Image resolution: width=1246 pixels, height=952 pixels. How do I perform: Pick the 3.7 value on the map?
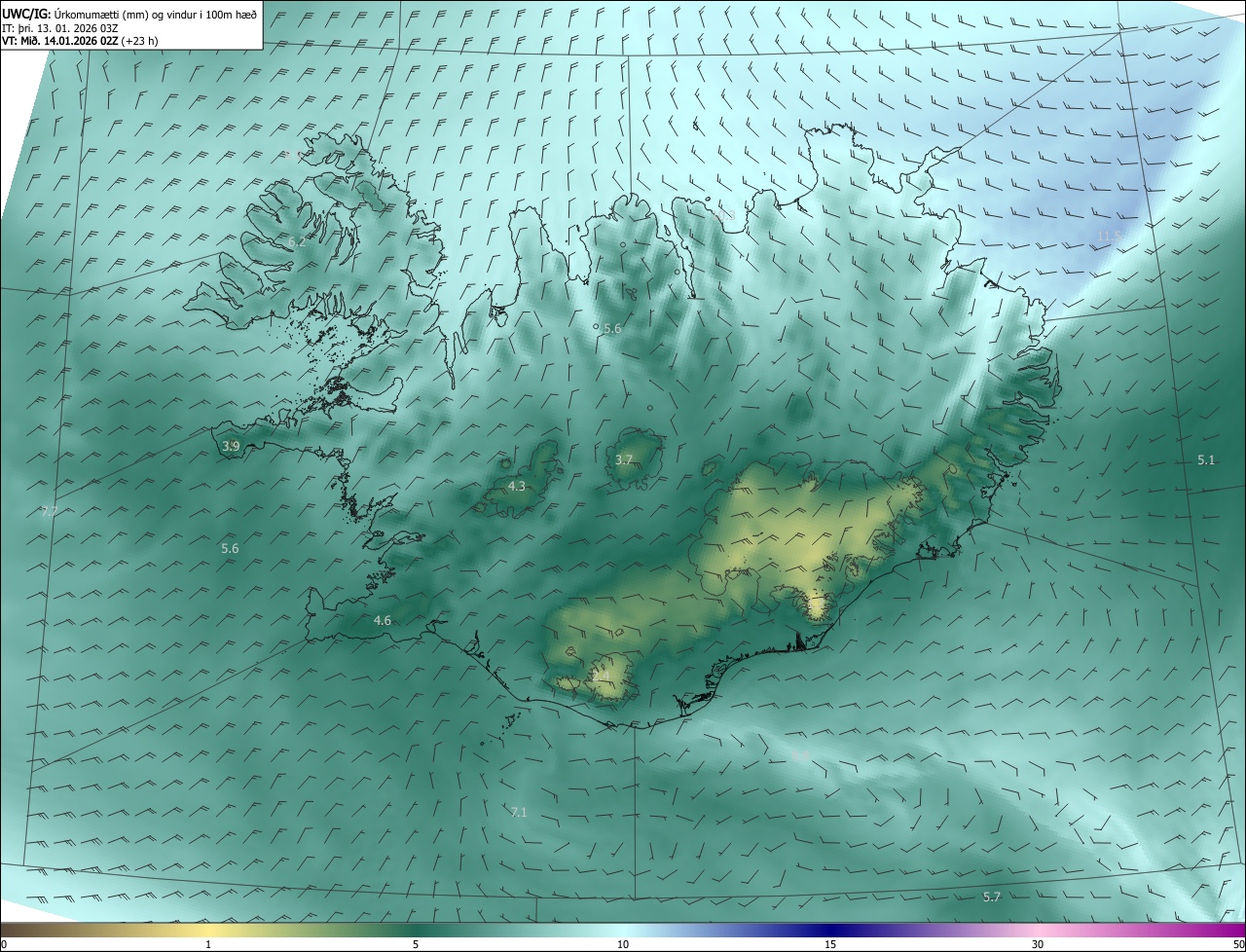(x=624, y=459)
